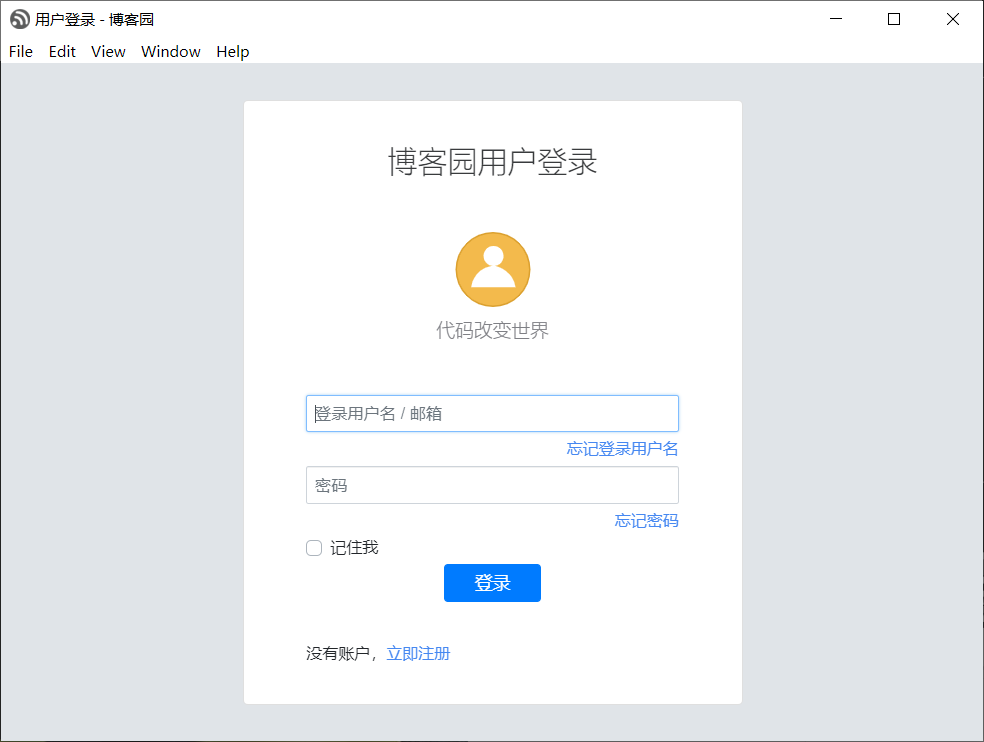The image size is (984, 742).
Task: Open the Window menu
Action: (171, 51)
